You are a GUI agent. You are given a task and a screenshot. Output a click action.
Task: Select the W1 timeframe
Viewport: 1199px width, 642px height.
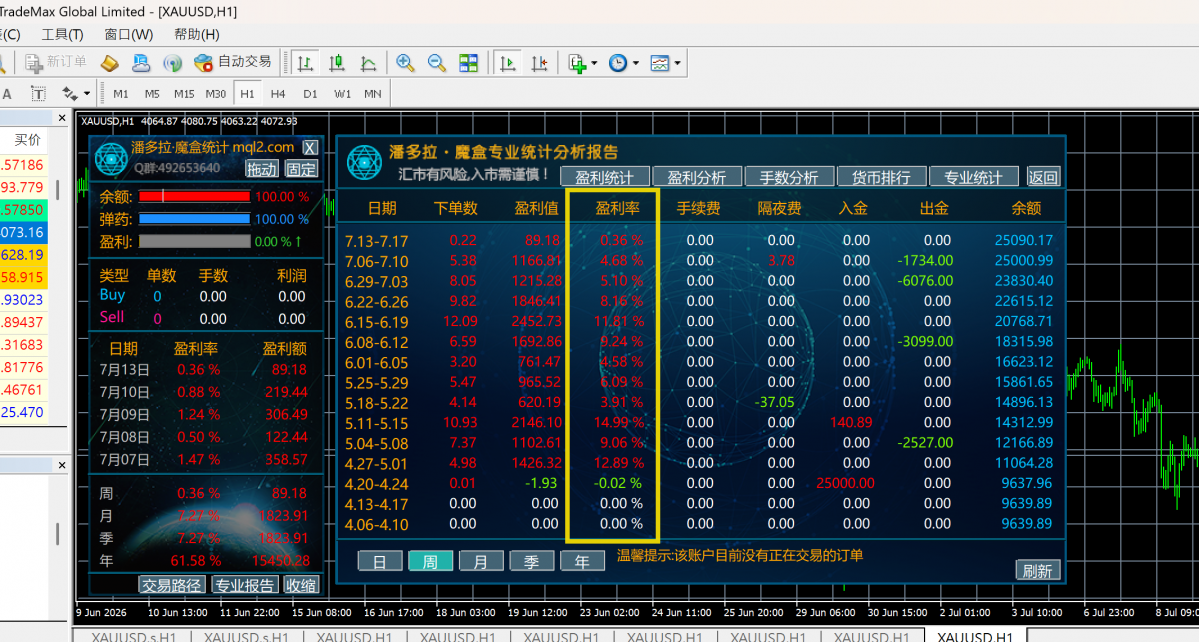(x=342, y=93)
